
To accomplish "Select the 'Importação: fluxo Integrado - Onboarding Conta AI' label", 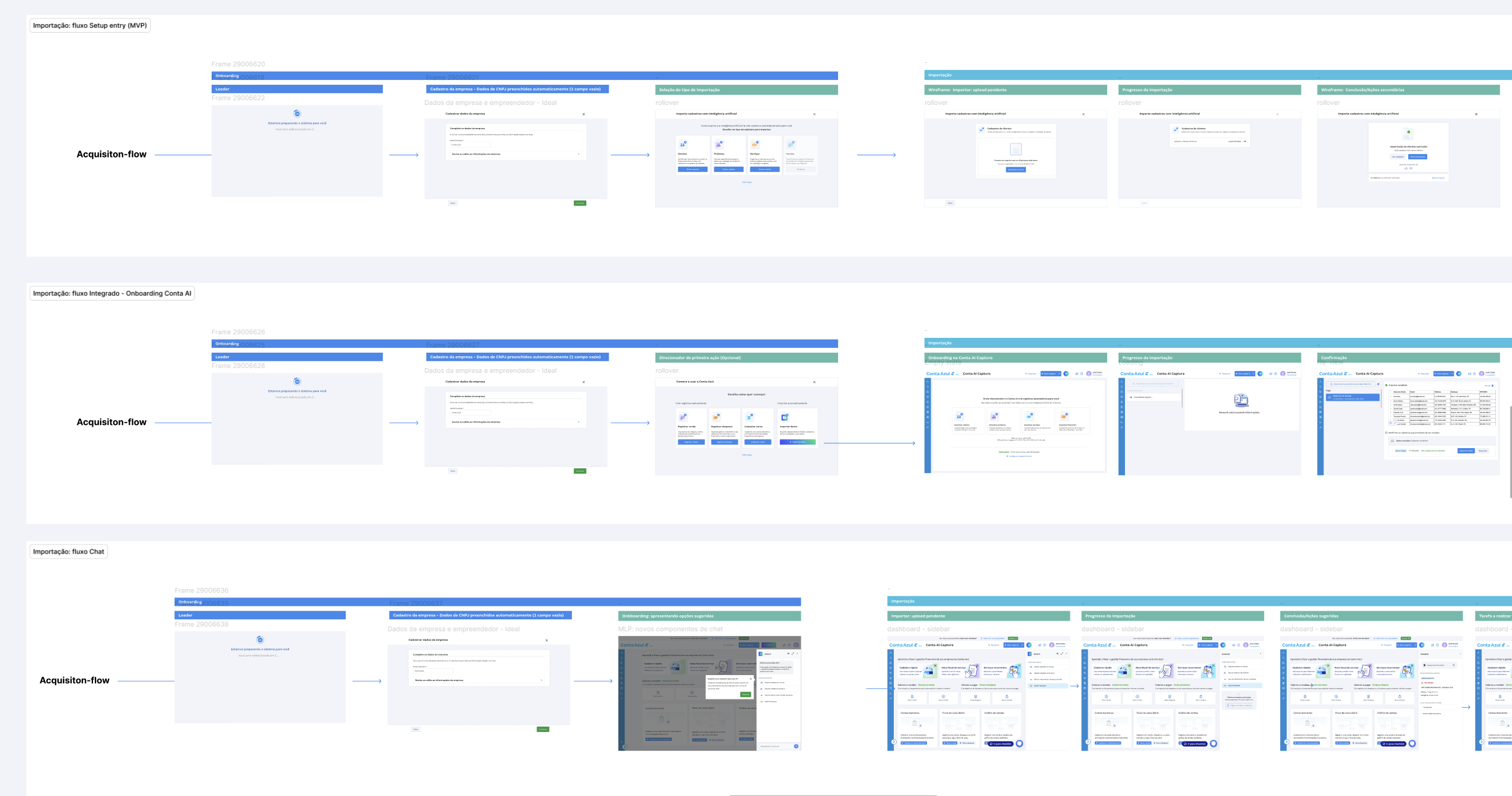I will [x=112, y=293].
